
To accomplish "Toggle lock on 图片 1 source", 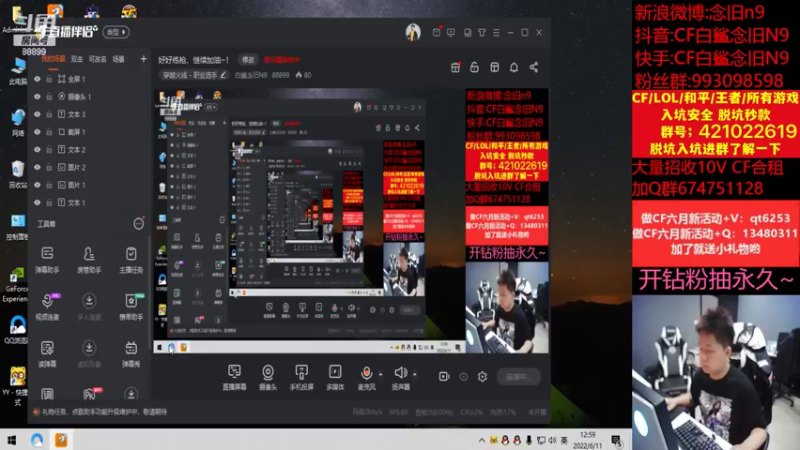I will coord(49,185).
